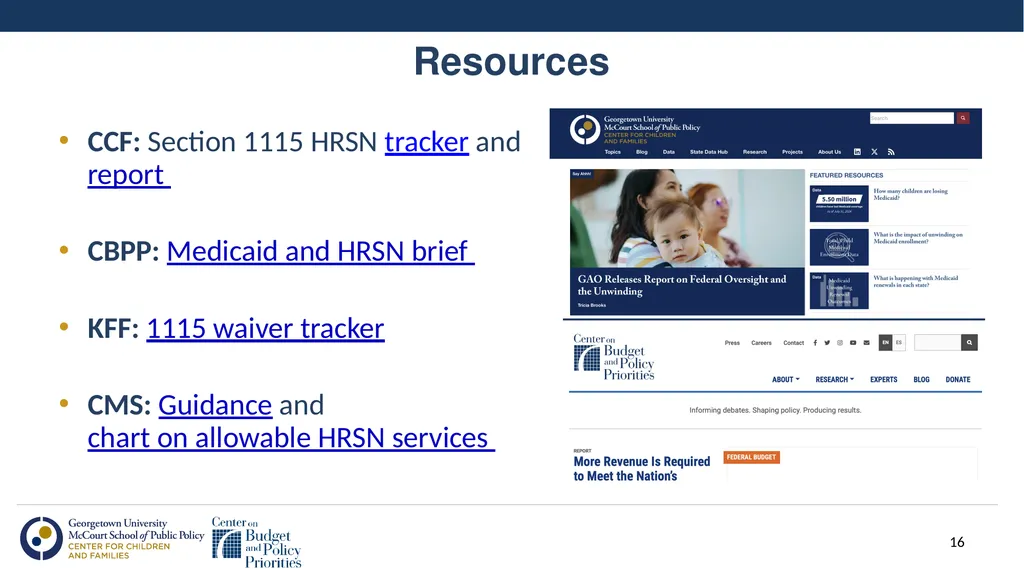
Task: Open 'More Revenue Is Required' report headline
Action: tap(641, 468)
